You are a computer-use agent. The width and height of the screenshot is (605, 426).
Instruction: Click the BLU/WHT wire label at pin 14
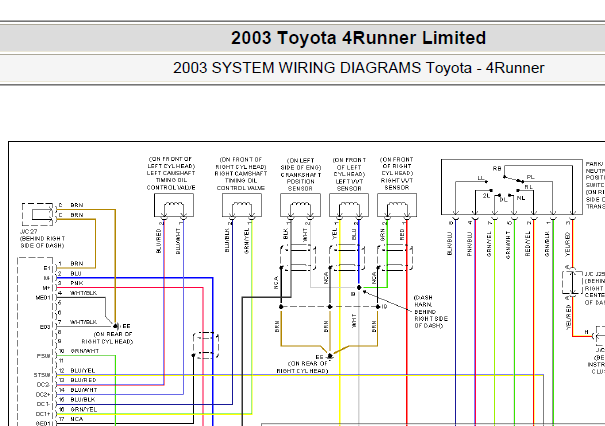pos(84,390)
